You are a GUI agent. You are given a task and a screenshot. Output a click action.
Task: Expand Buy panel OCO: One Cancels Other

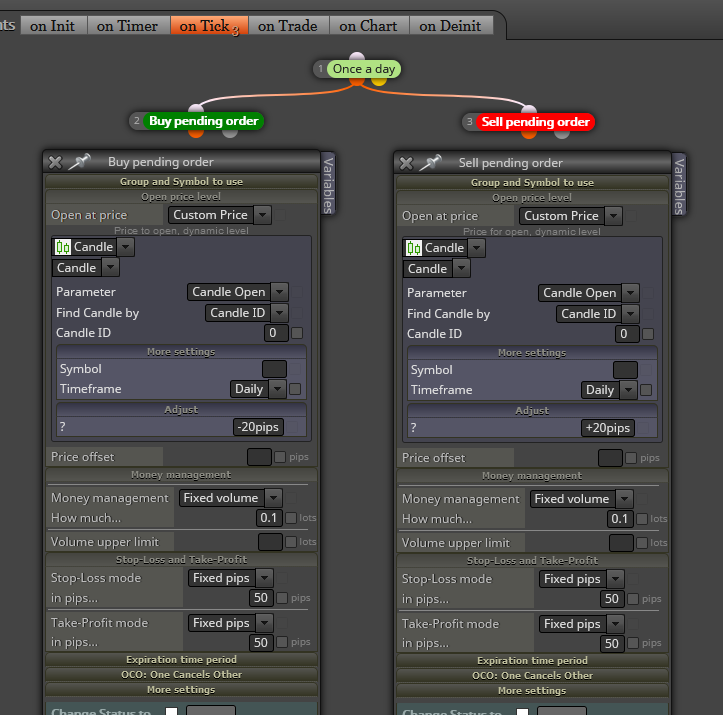pos(181,674)
